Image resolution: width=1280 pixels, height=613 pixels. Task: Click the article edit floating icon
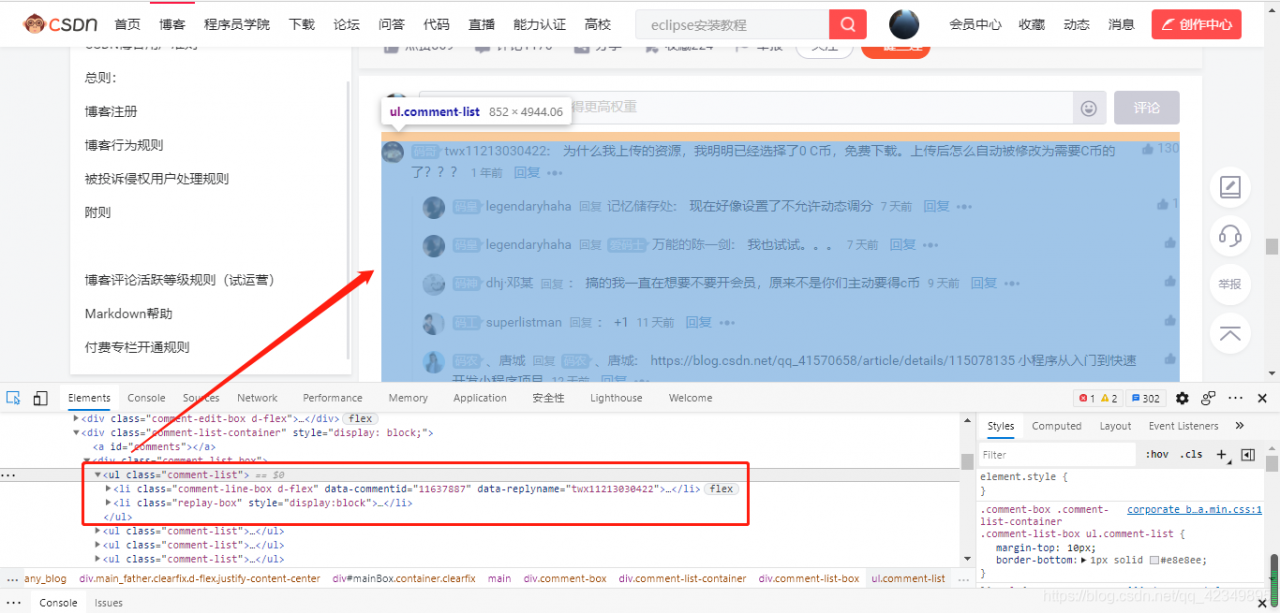[1230, 187]
